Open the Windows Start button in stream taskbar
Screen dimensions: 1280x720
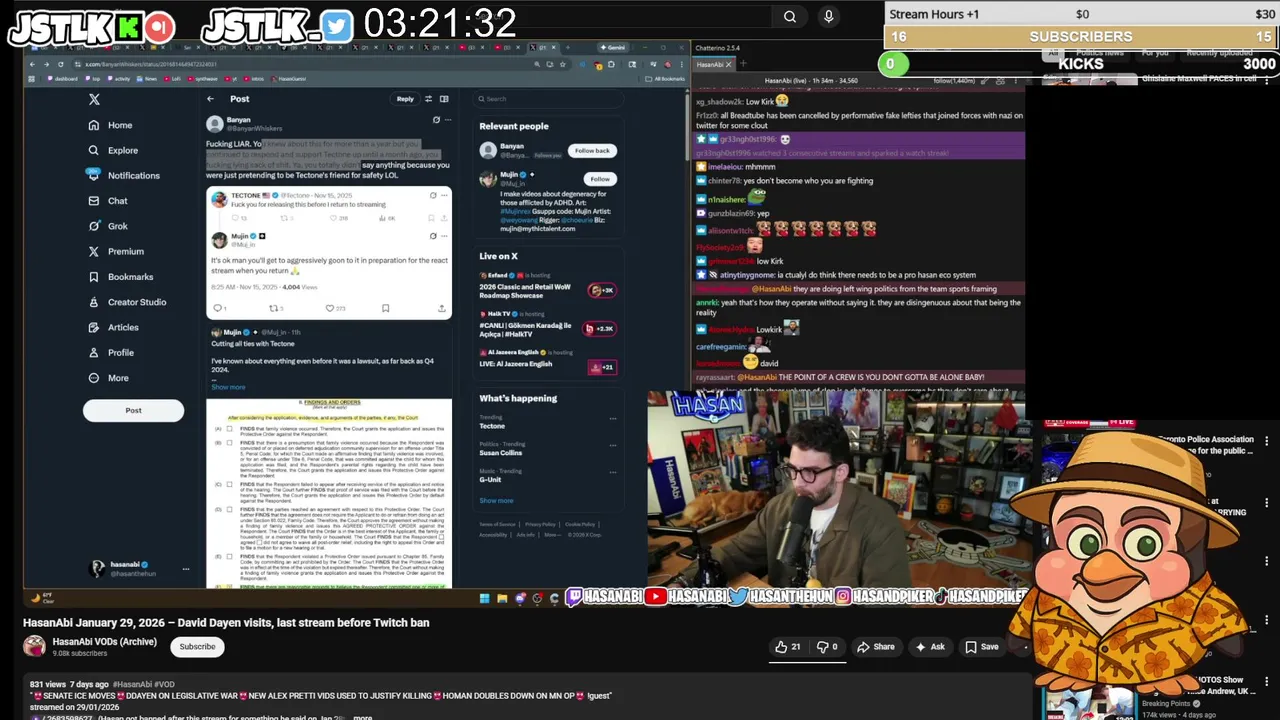point(484,598)
